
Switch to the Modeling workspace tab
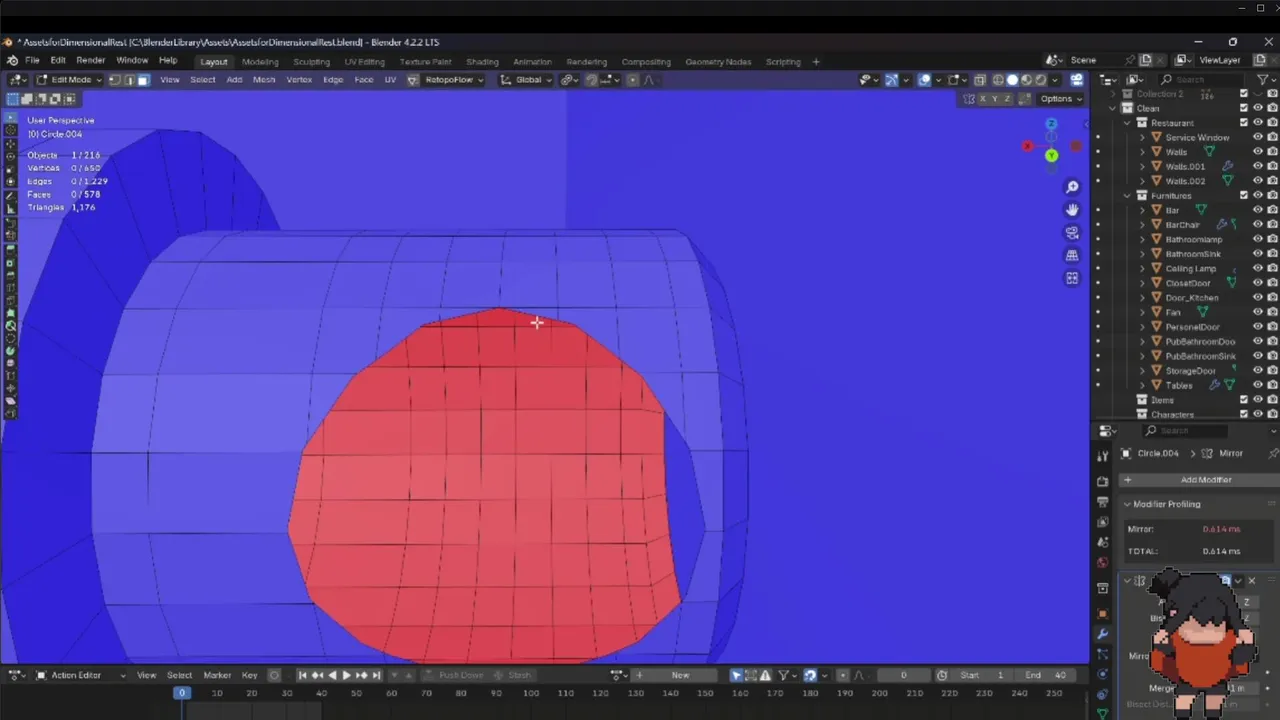(x=260, y=62)
